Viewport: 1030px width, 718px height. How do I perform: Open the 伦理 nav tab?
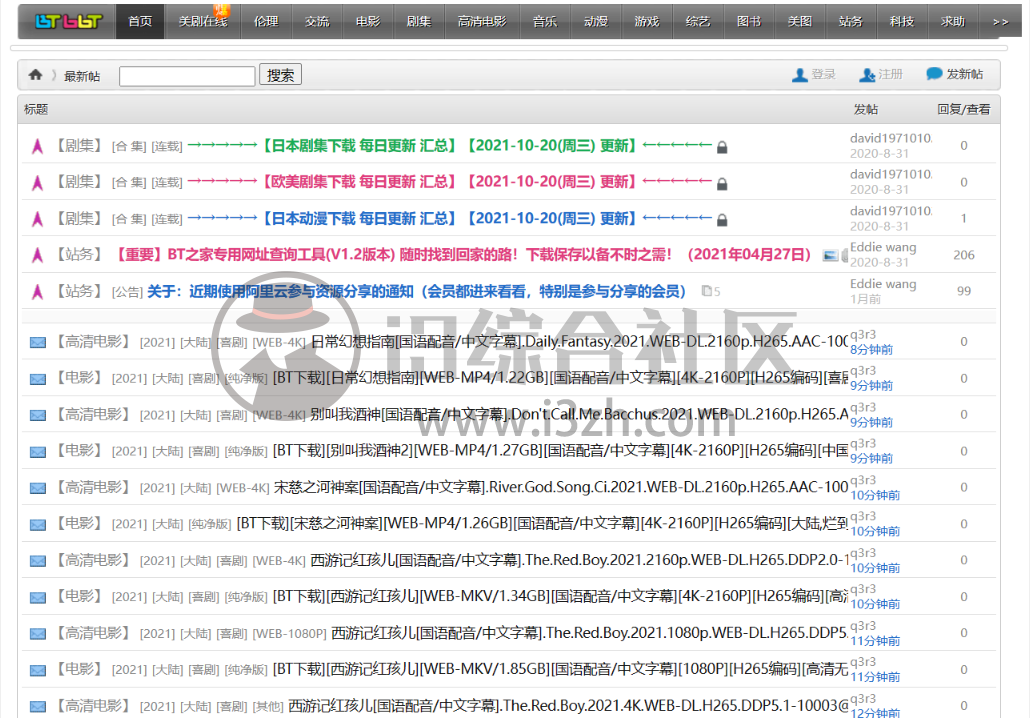click(266, 22)
